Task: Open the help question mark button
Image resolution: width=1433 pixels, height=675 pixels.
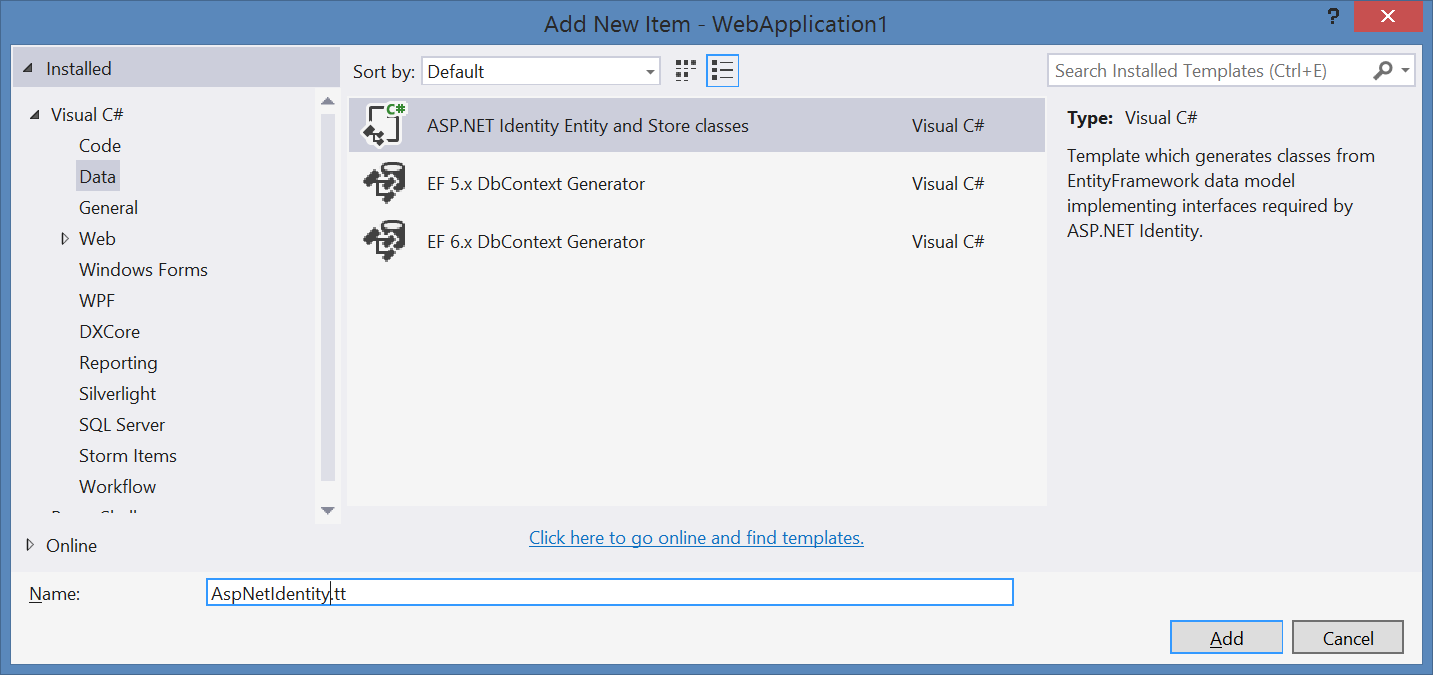Action: coord(1333,16)
